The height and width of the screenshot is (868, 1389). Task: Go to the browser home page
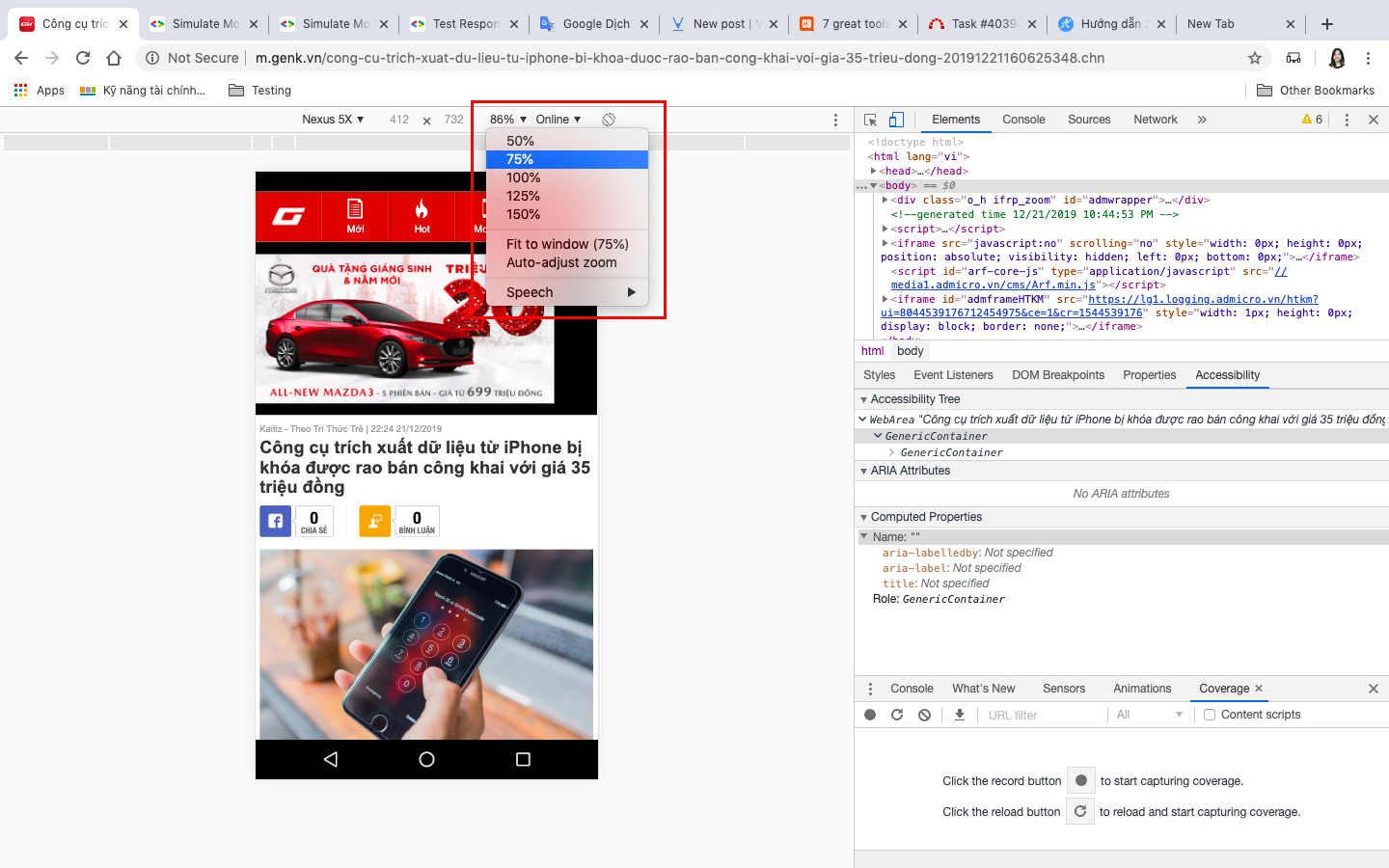click(114, 58)
